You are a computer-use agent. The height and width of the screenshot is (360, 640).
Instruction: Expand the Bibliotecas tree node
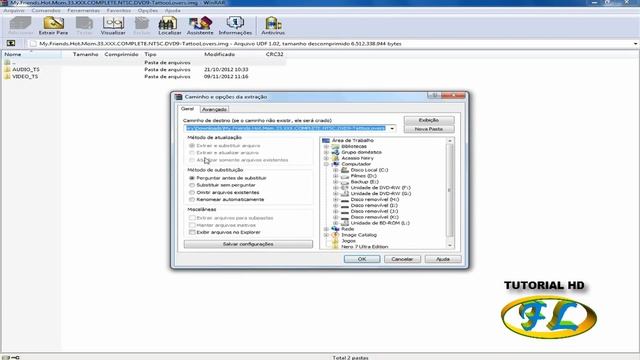click(326, 146)
